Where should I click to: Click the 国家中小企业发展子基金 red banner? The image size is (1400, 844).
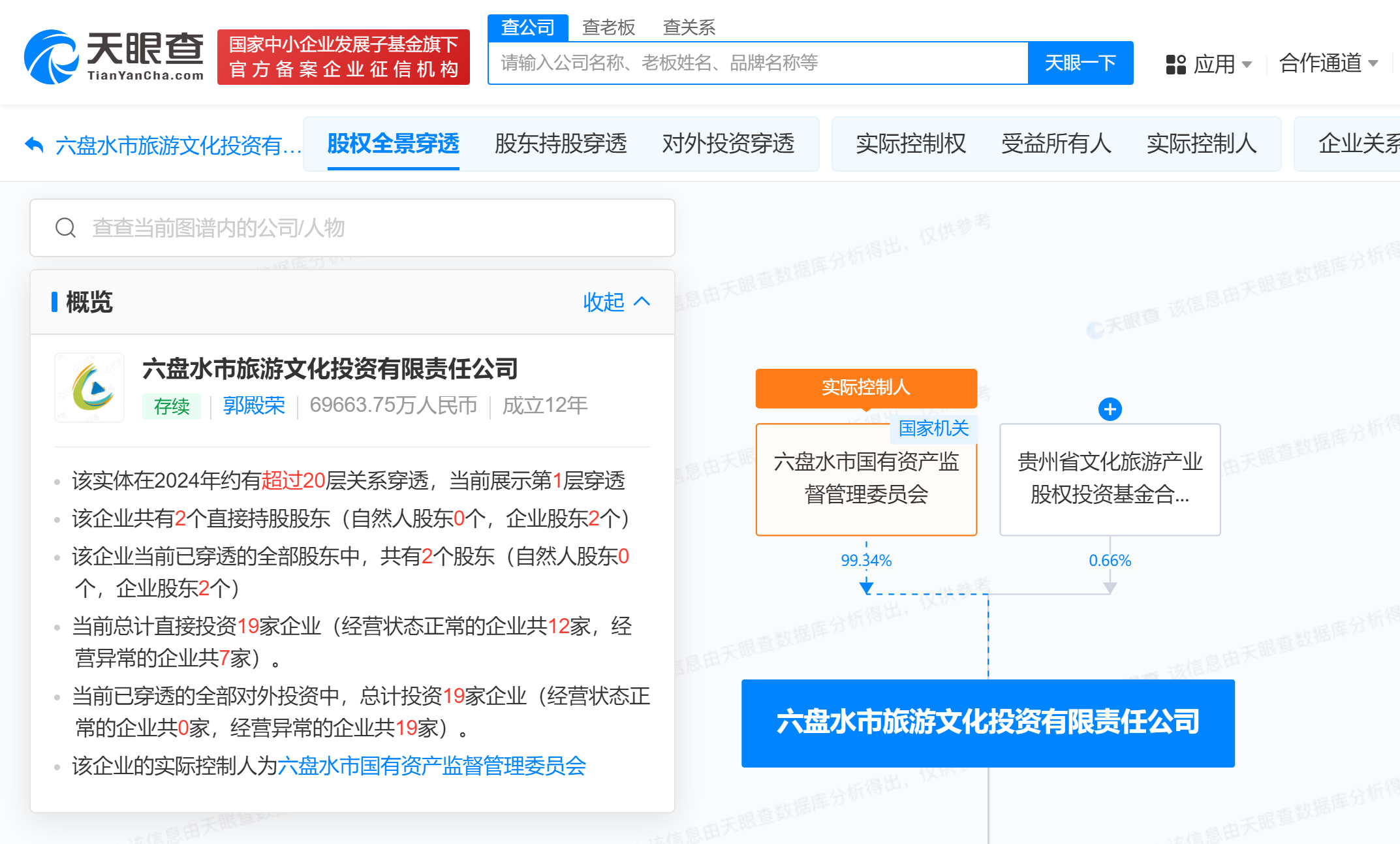pyautogui.click(x=343, y=57)
